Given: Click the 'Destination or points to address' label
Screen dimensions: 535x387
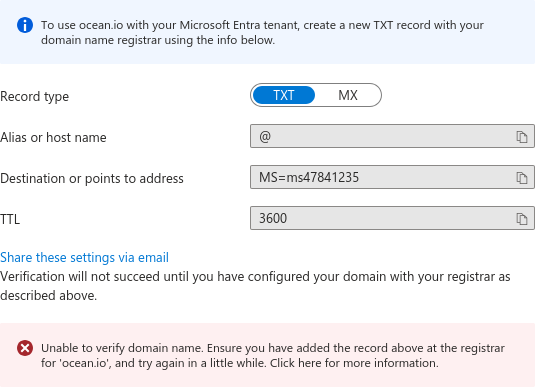Looking at the screenshot, I should point(92,178).
